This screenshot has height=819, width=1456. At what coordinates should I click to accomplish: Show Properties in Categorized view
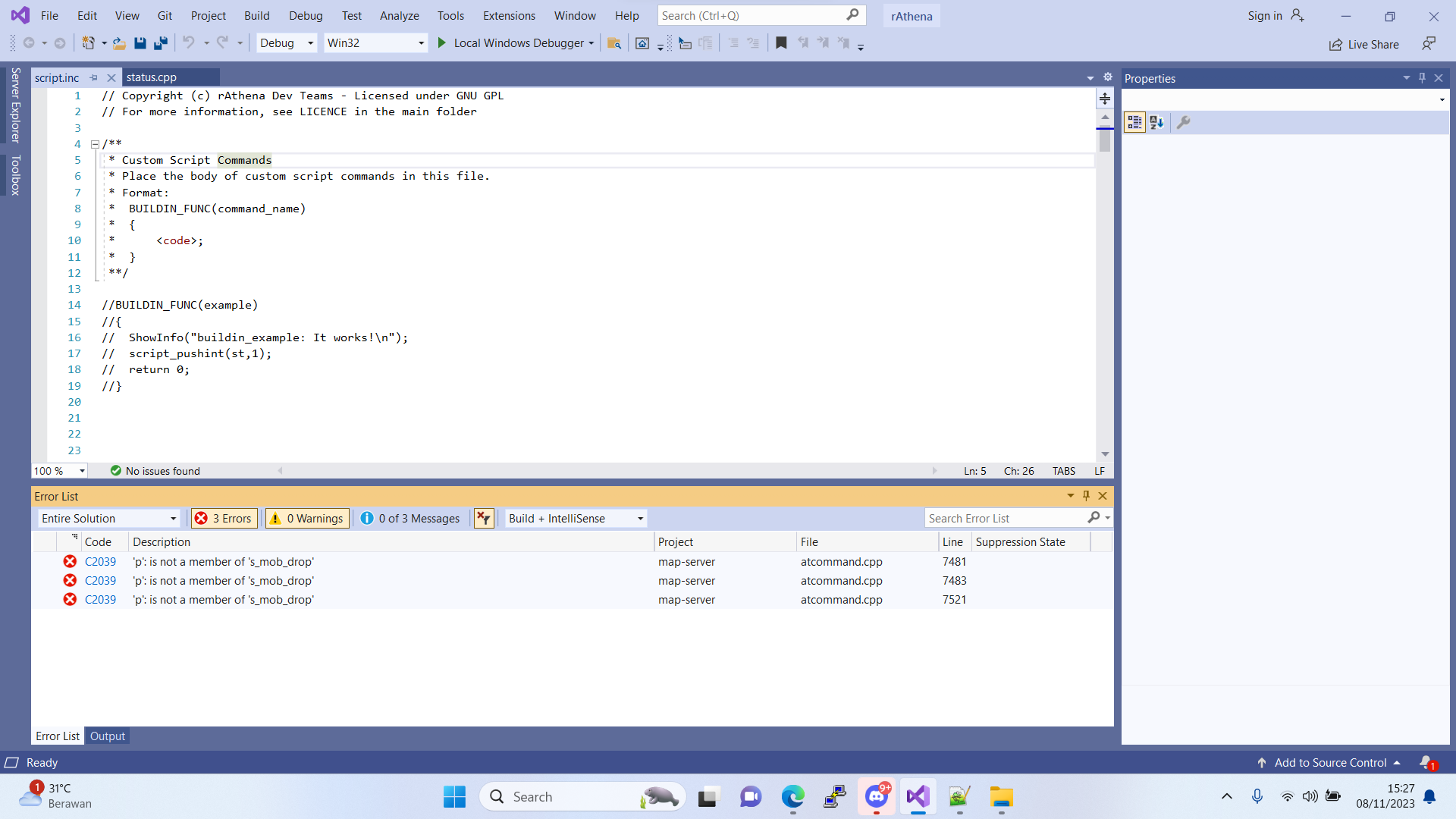[x=1134, y=122]
